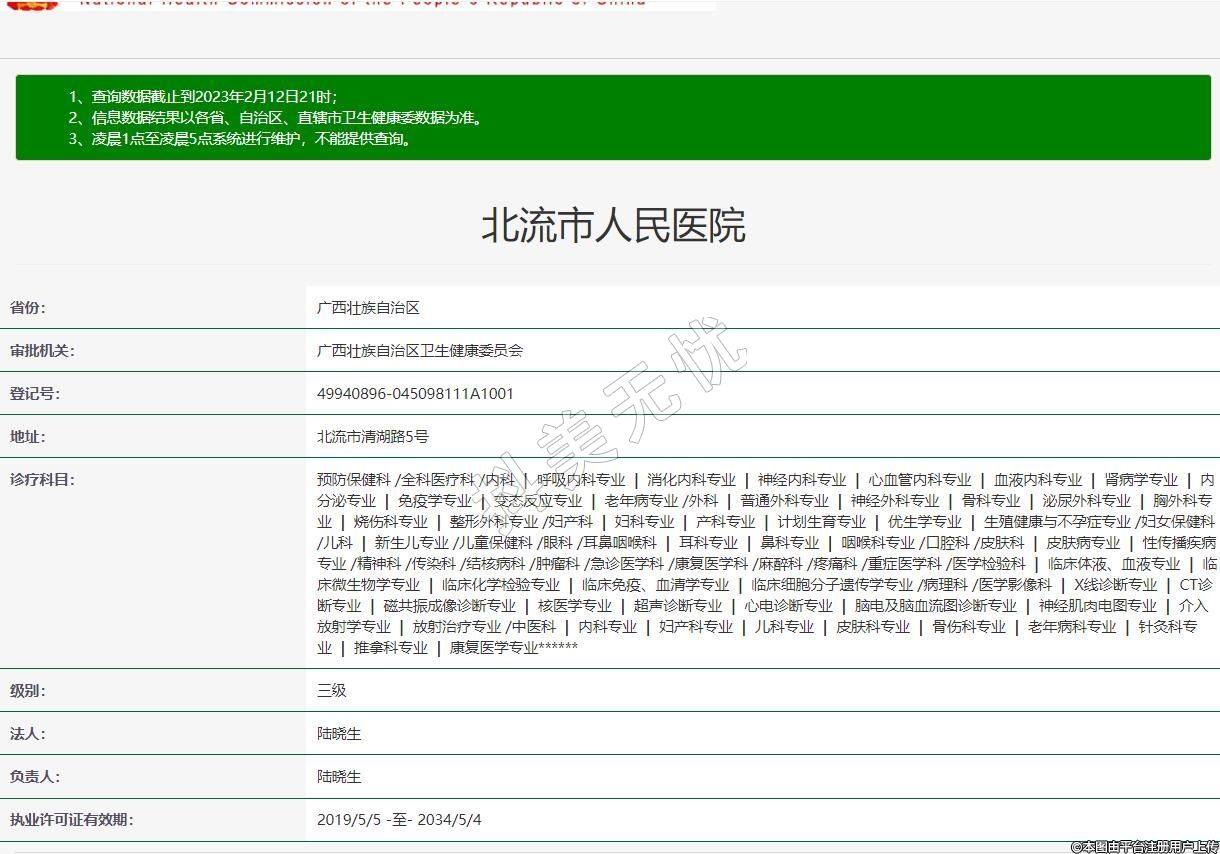
Task: Click 预防保健科 in the departments list
Action: point(353,480)
